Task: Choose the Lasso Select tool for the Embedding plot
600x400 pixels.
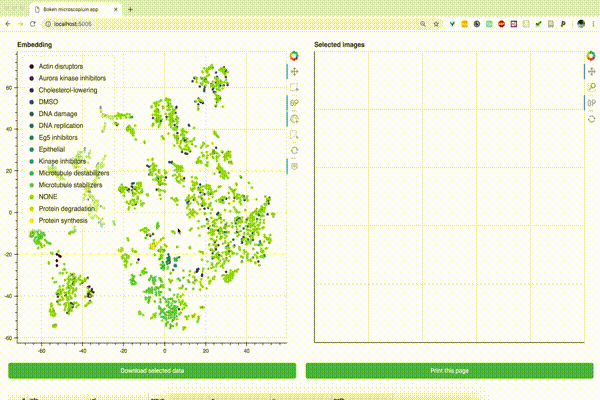Action: click(294, 119)
